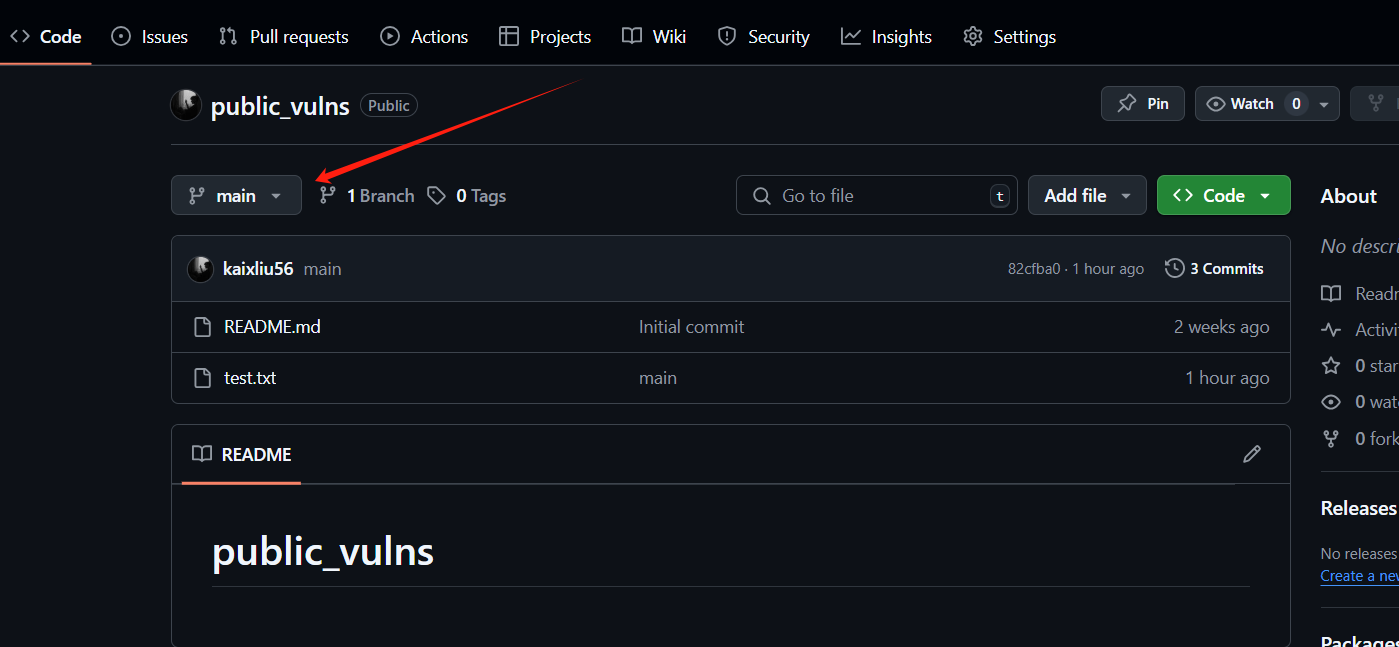Click the tag icon beside 0 Tags
1399x647 pixels.
[x=436, y=196]
